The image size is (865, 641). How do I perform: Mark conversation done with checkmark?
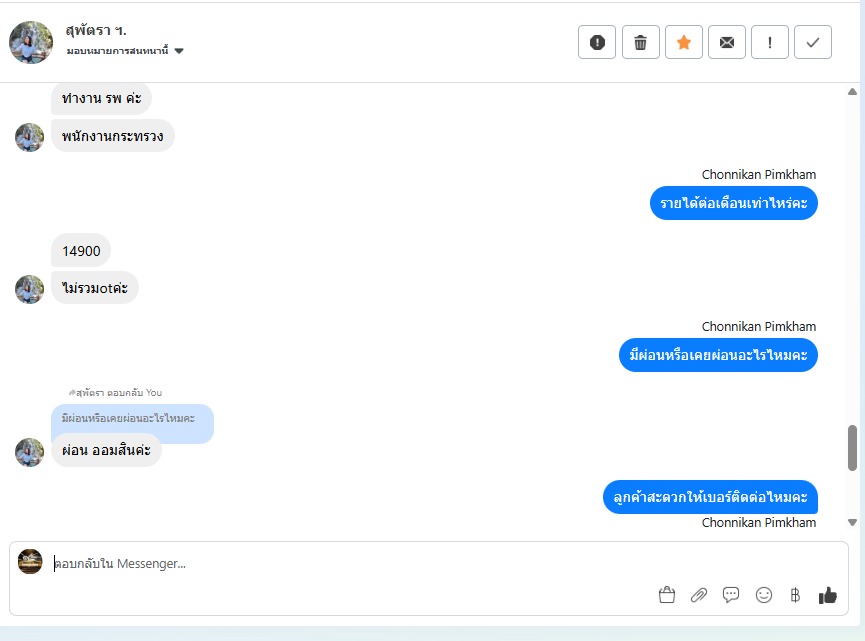pyautogui.click(x=813, y=42)
